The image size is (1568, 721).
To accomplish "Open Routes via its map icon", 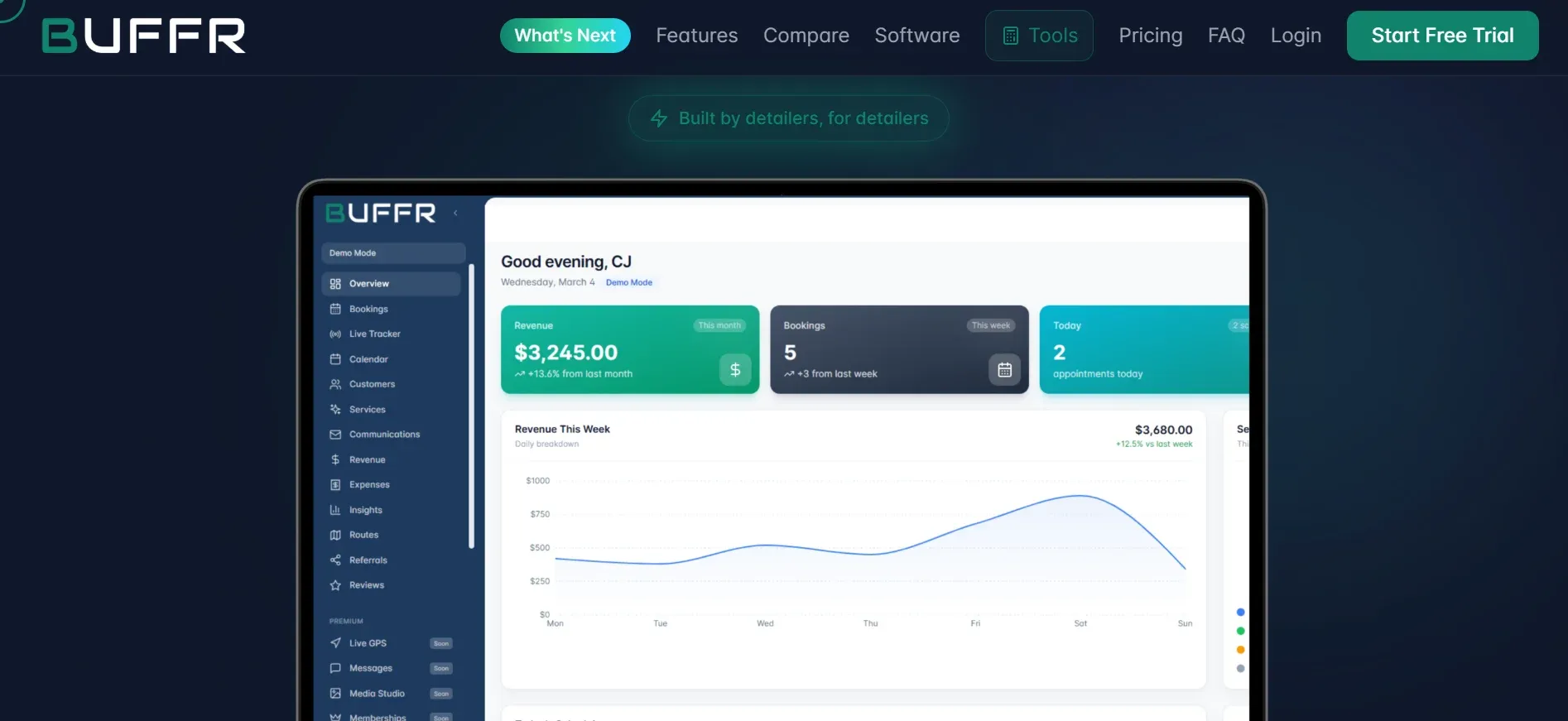I will pos(335,535).
